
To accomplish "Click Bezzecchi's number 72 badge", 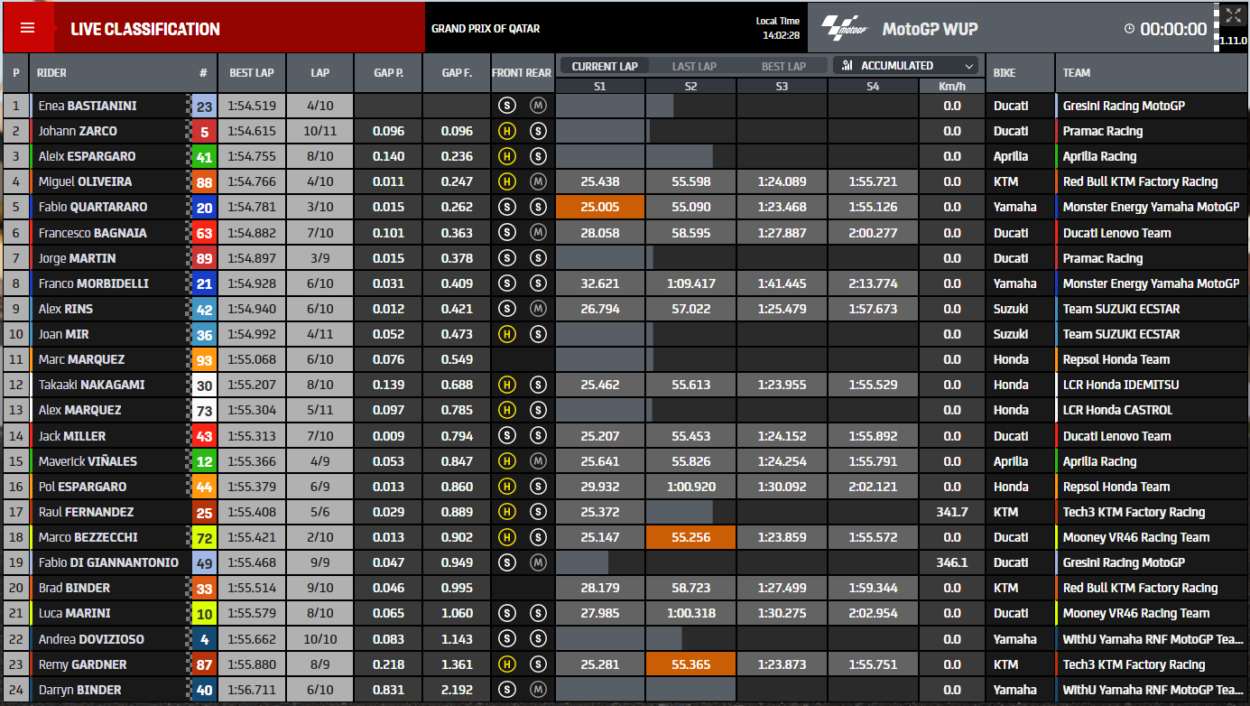I will (204, 537).
